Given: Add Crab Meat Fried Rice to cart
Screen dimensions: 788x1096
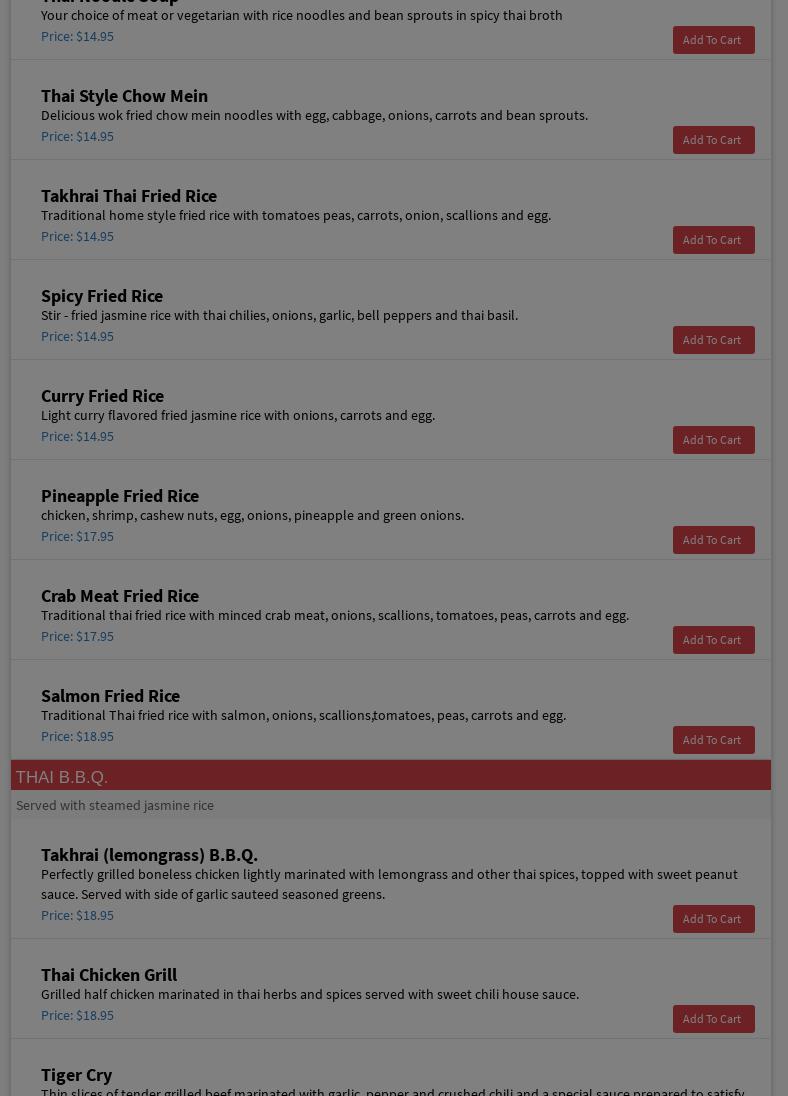Looking at the screenshot, I should (x=713, y=640).
